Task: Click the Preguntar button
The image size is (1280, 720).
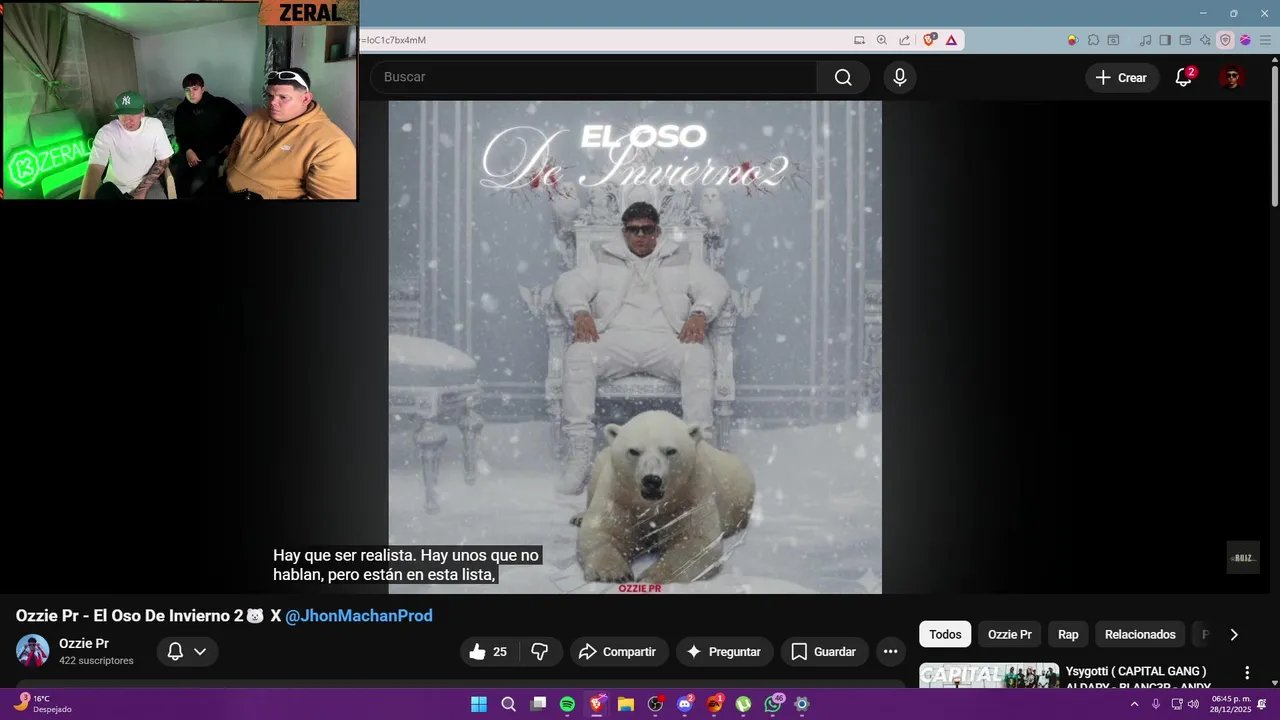Action: pos(724,652)
